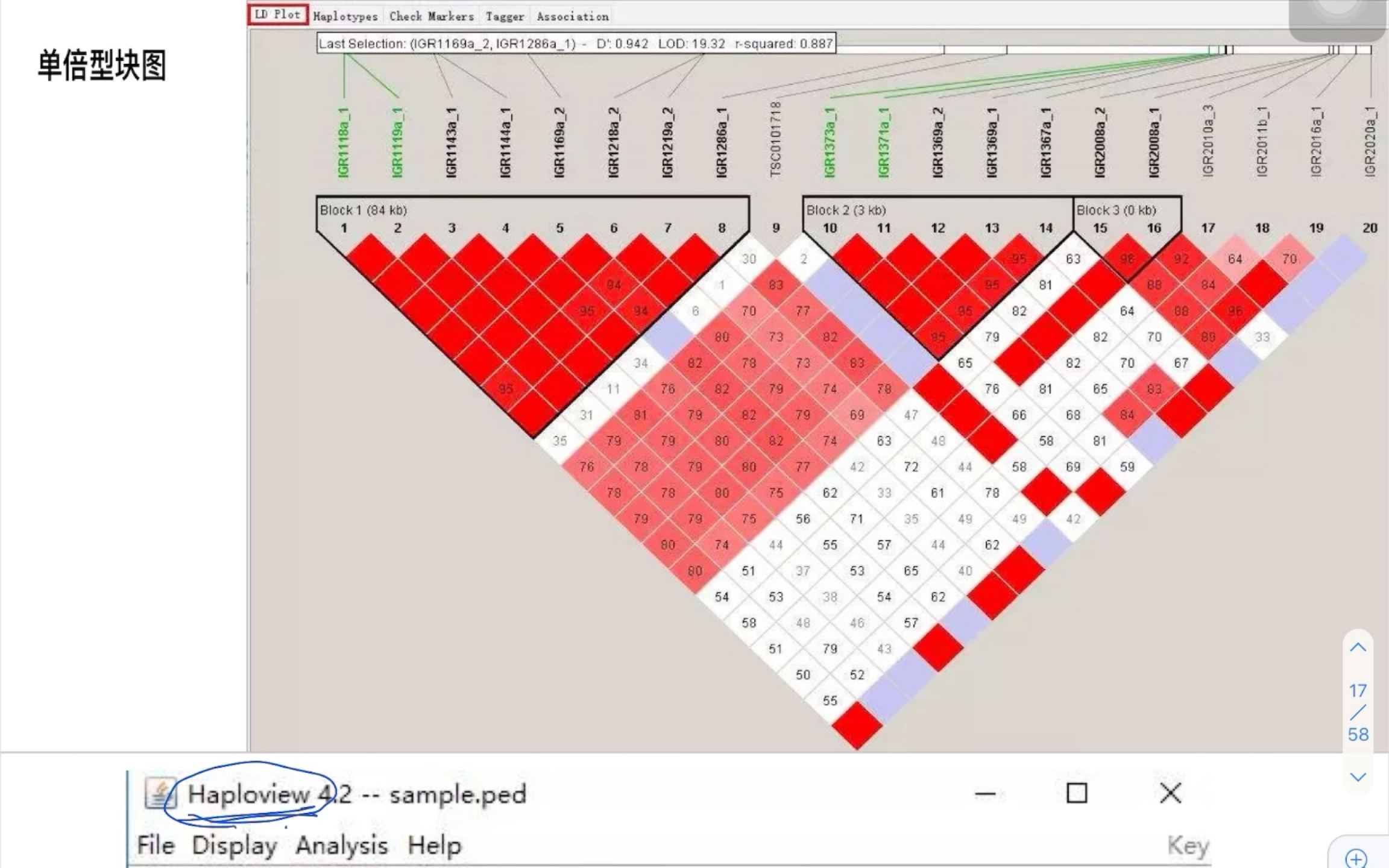Select marker label IGR1219a_2
The height and width of the screenshot is (868, 1389).
(x=667, y=143)
